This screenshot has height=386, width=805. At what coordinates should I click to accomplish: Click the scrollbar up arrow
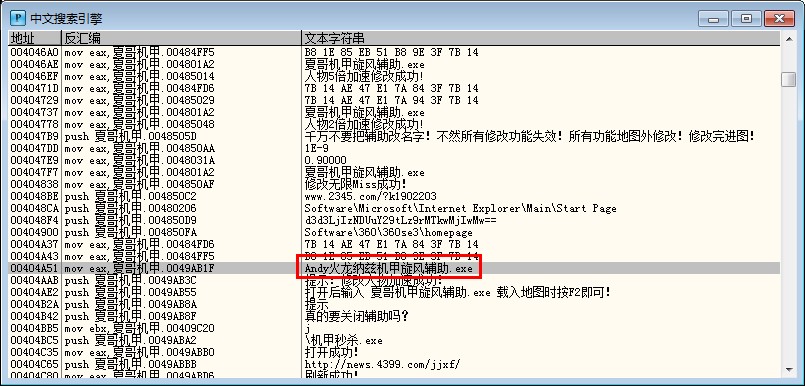click(789, 39)
